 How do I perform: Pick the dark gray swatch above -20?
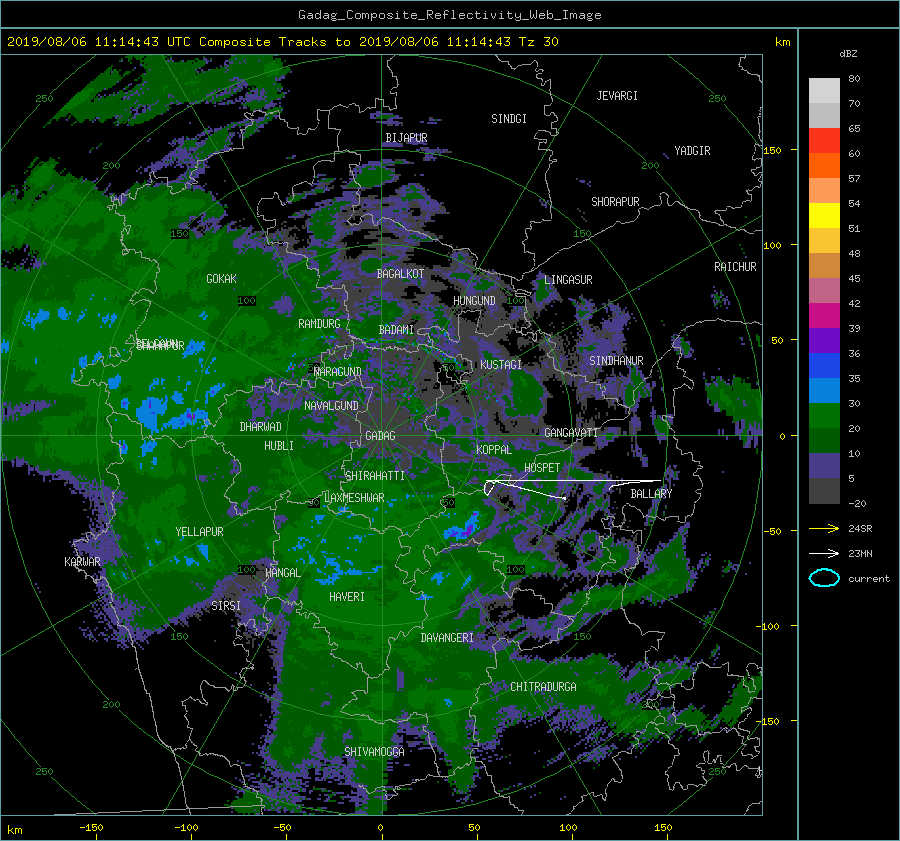pos(824,490)
